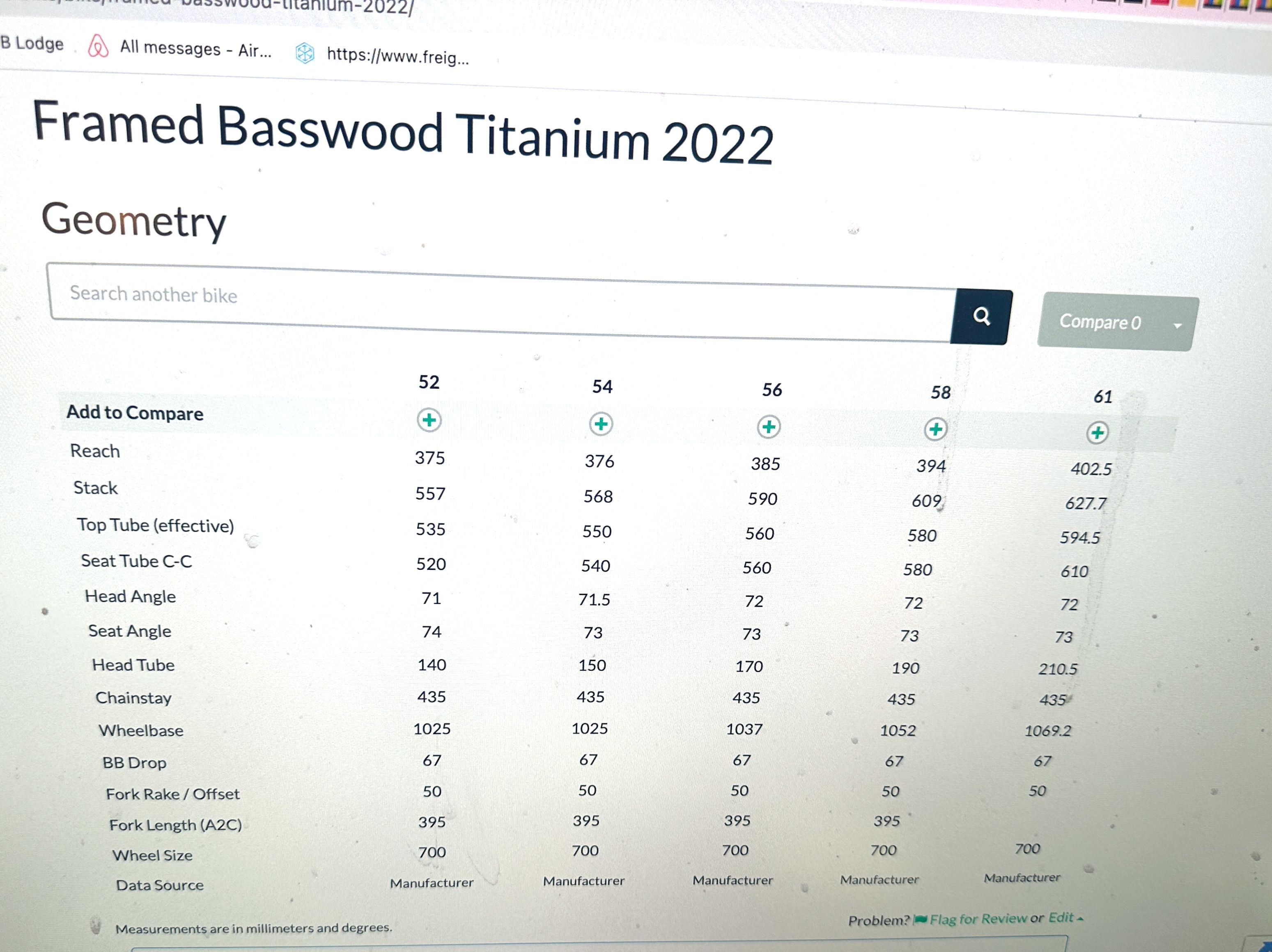1272x952 pixels.
Task: Click the Fork Rake / Offset label
Action: tap(172, 794)
